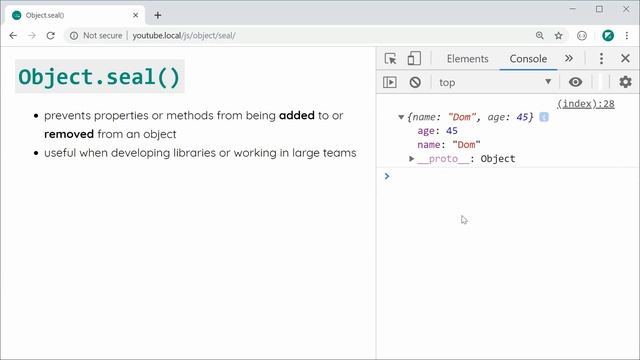
Task: Clear the console
Action: (415, 82)
